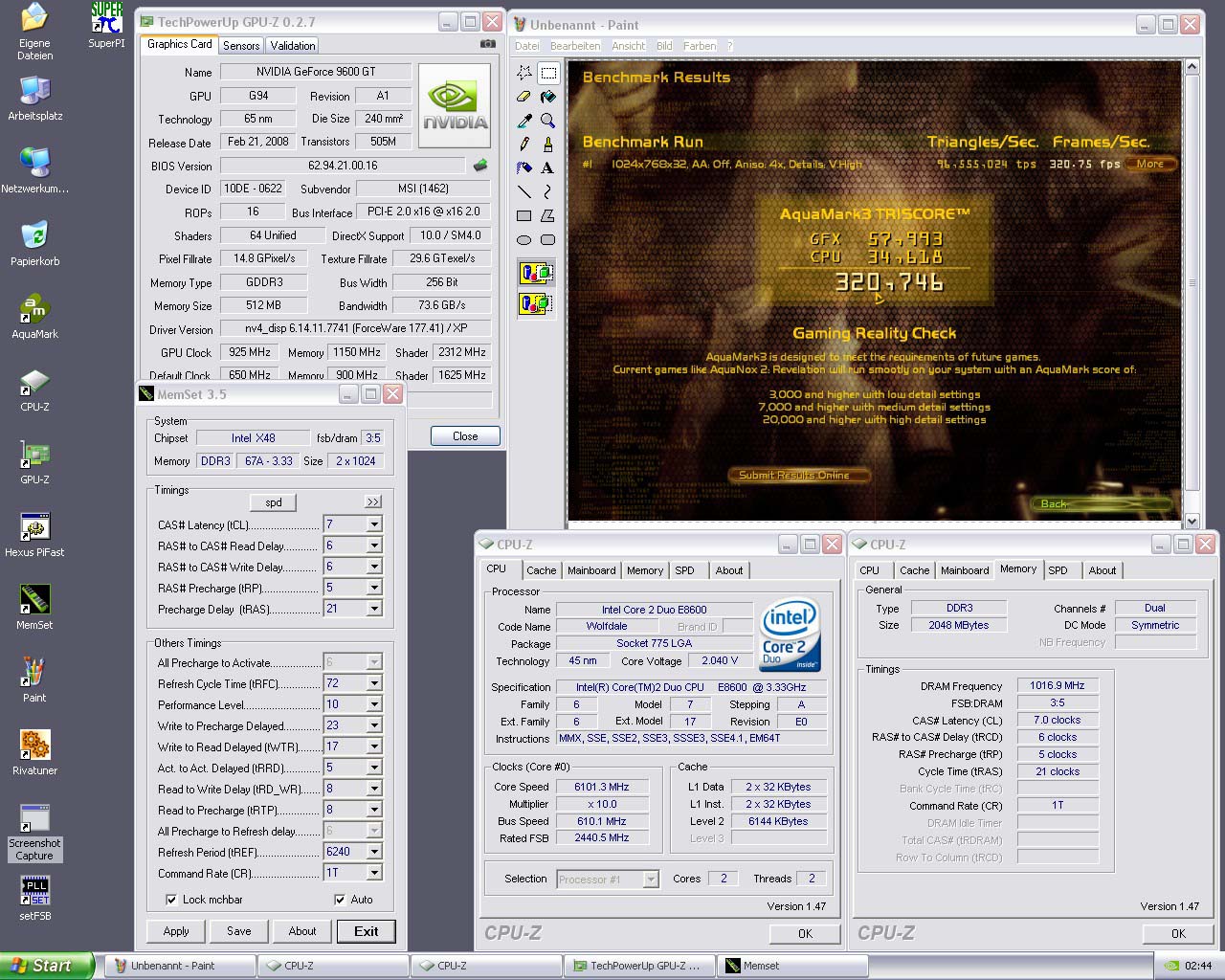Select the Magnifier tool in Paint
This screenshot has width=1225, height=980.
click(x=548, y=121)
